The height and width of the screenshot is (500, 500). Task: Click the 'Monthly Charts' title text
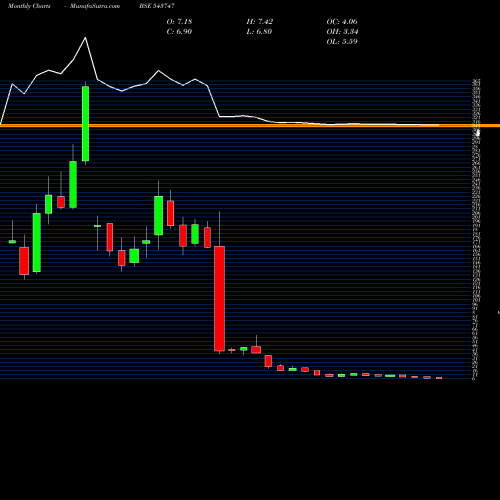(x=29, y=6)
